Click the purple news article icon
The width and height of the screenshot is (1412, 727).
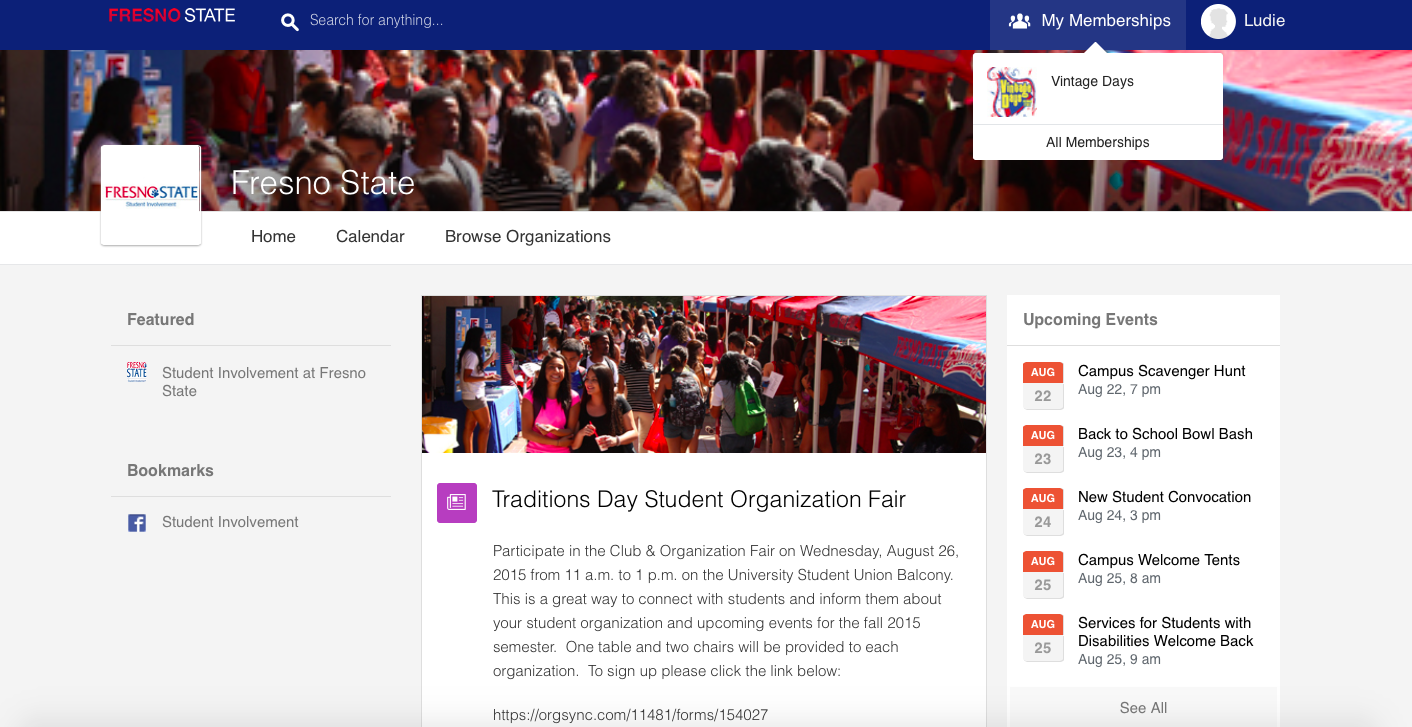456,502
